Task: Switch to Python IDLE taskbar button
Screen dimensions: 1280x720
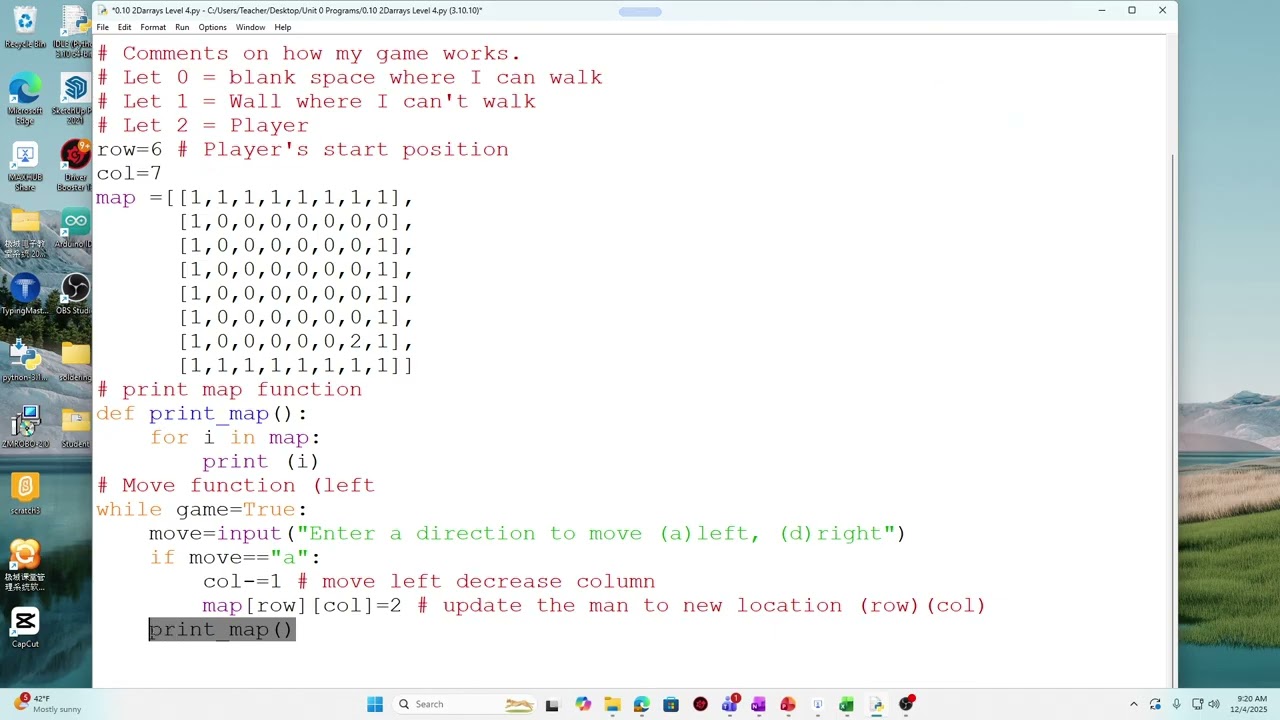Action: [x=876, y=704]
